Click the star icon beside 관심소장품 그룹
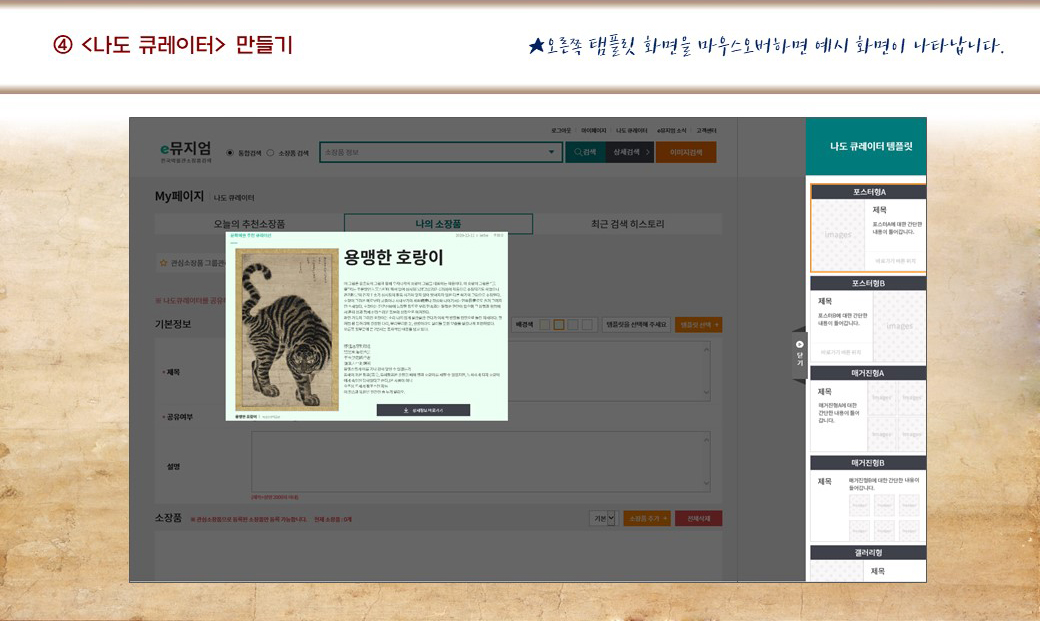The height and width of the screenshot is (621, 1040). 163,263
